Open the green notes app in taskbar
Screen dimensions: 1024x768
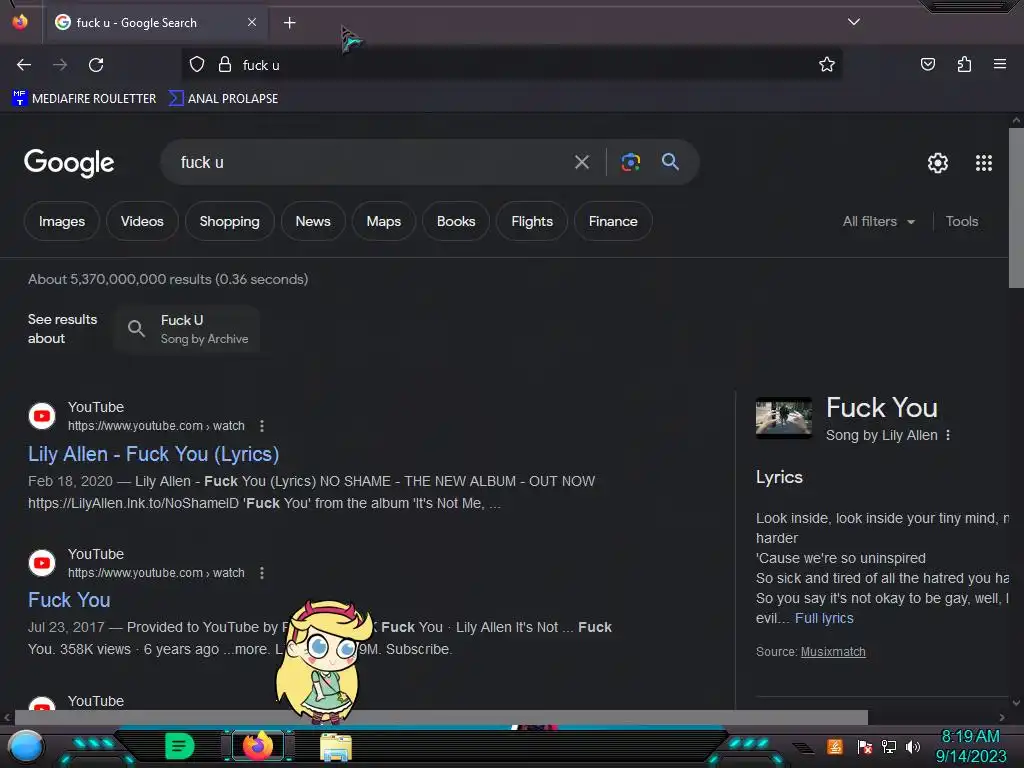point(179,746)
